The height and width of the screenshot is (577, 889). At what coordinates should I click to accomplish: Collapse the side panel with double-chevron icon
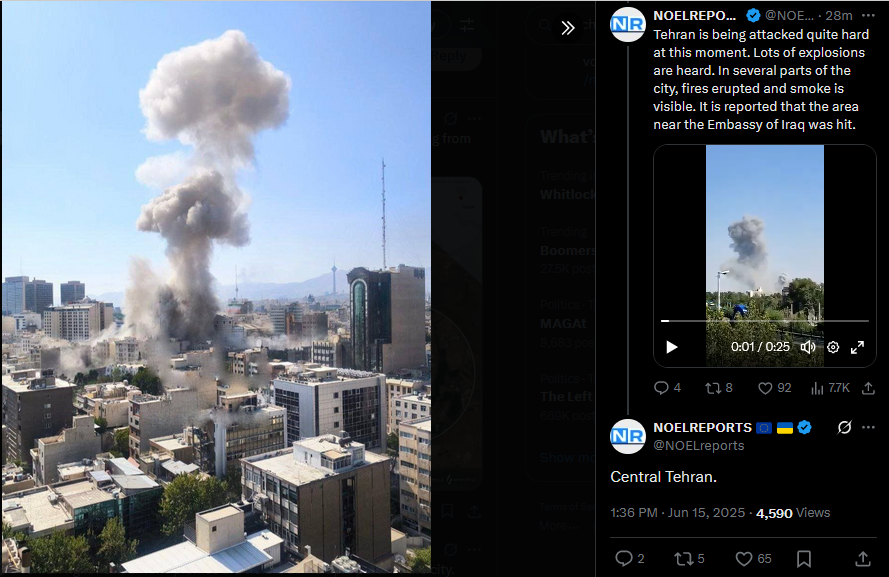(x=568, y=28)
